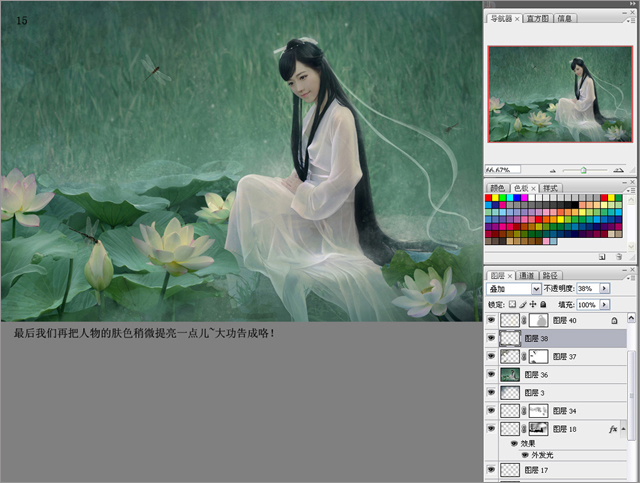Select the 图层 34 layer name
Viewport: 640px width, 483px height.
pyautogui.click(x=564, y=411)
